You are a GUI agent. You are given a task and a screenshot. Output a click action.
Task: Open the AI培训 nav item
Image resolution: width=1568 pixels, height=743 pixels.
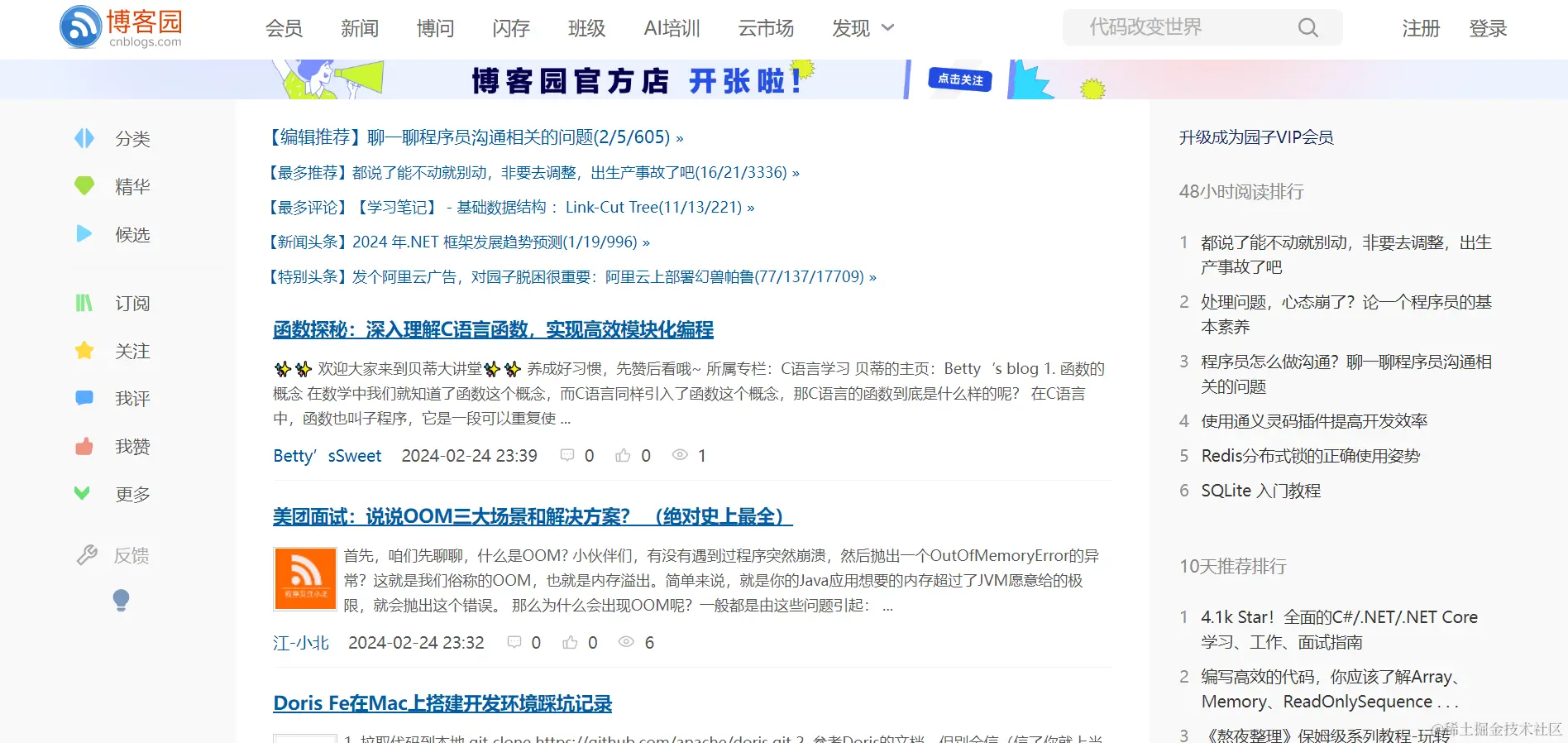(x=672, y=28)
